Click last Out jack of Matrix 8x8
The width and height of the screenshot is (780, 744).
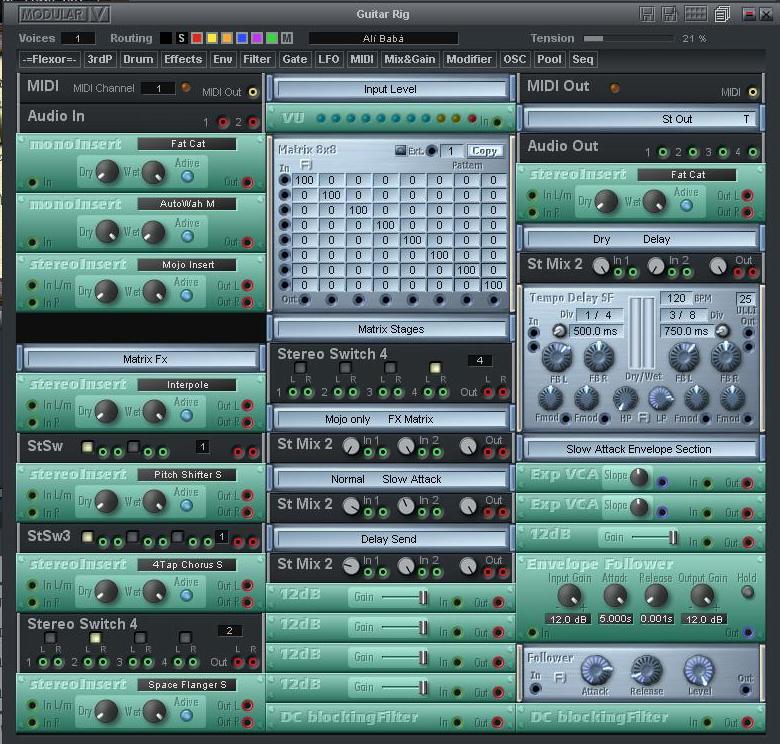493,300
